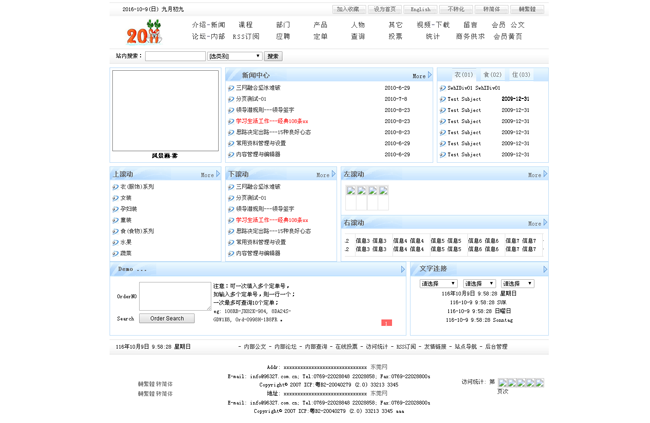The height and width of the screenshot is (423, 650).
Task: Open the 商务供求 menu item
Action: (x=470, y=36)
